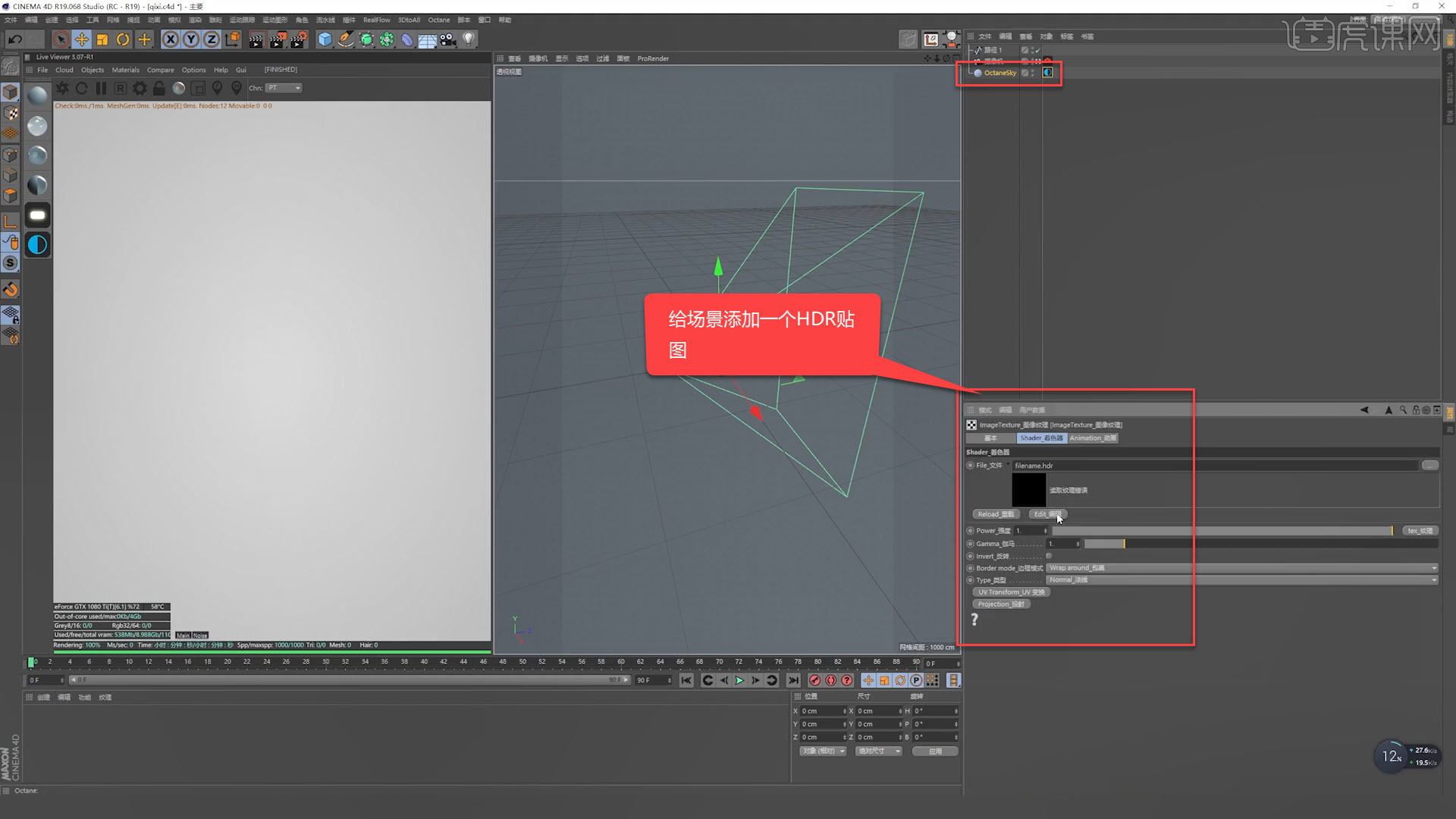Activate the Rotate tool in the top toolbar
The image size is (1456, 819).
(122, 39)
